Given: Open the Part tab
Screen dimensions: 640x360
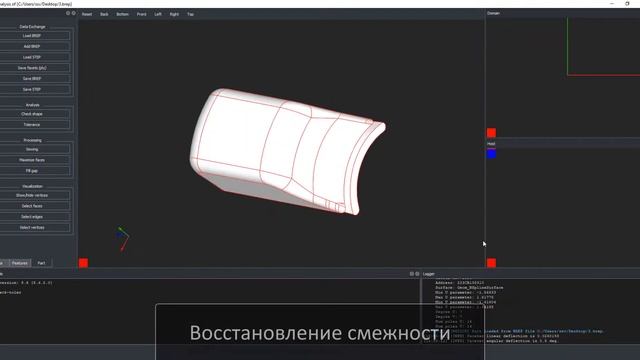Looking at the screenshot, I should [x=41, y=263].
